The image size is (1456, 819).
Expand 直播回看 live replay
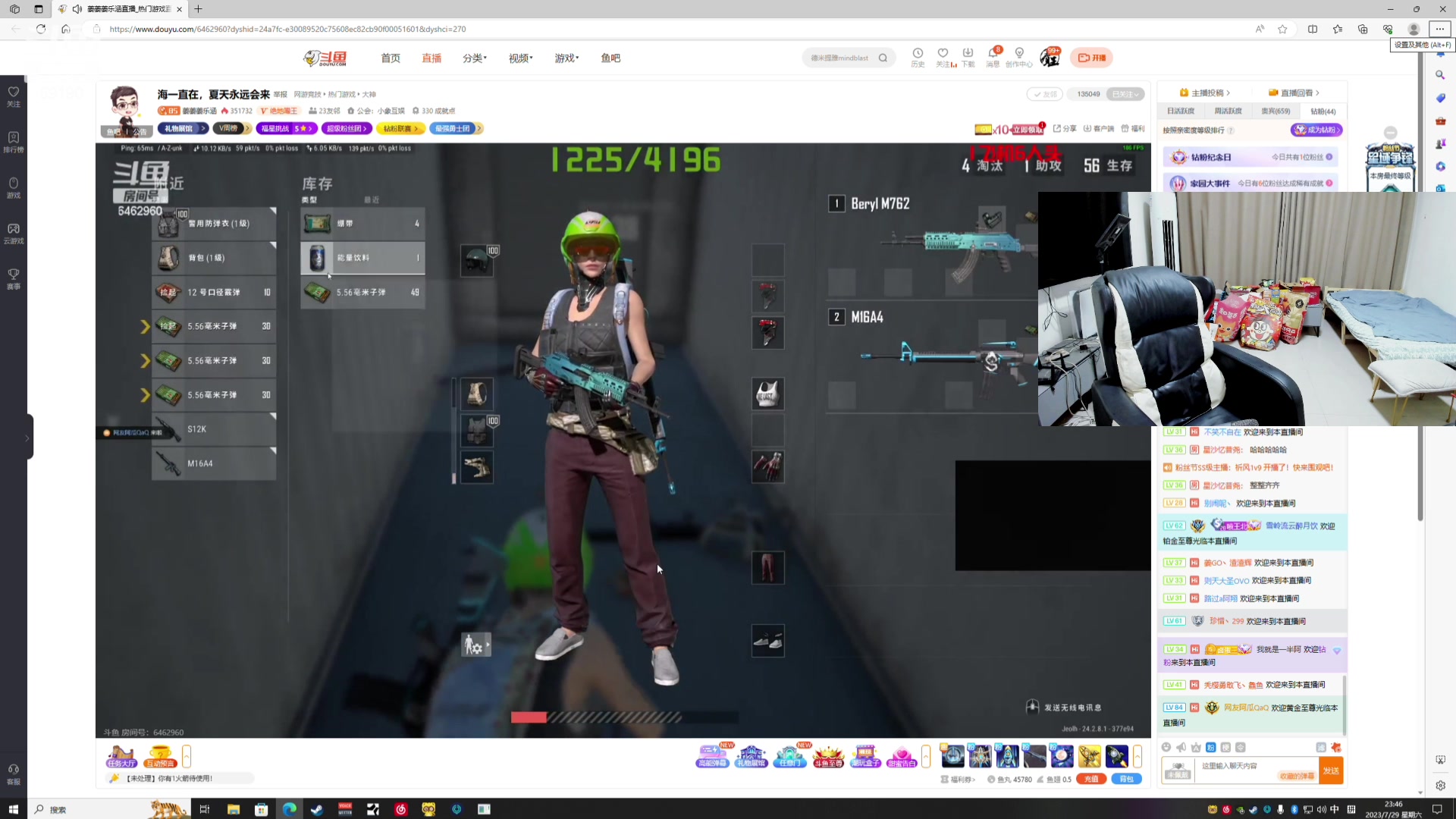[1294, 93]
